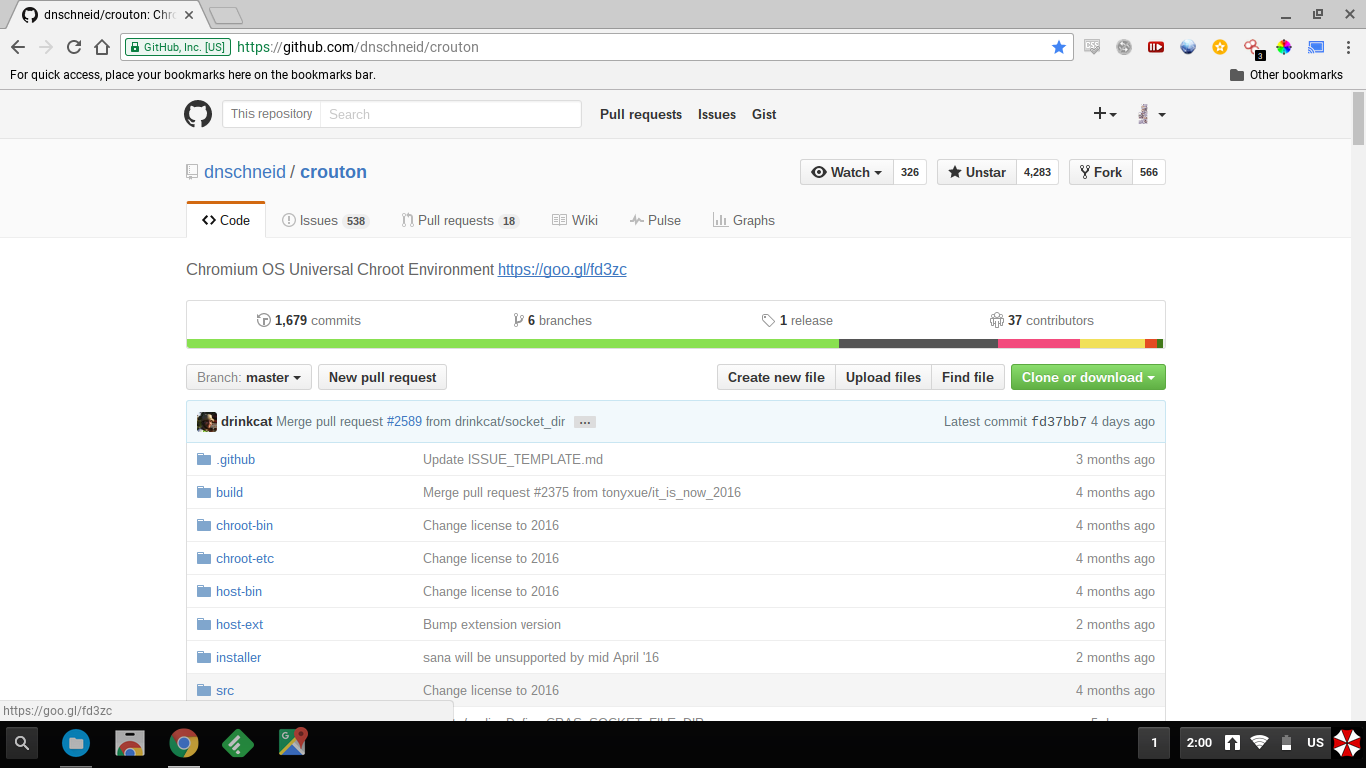
Task: Open Gist in top navigation
Action: (764, 114)
